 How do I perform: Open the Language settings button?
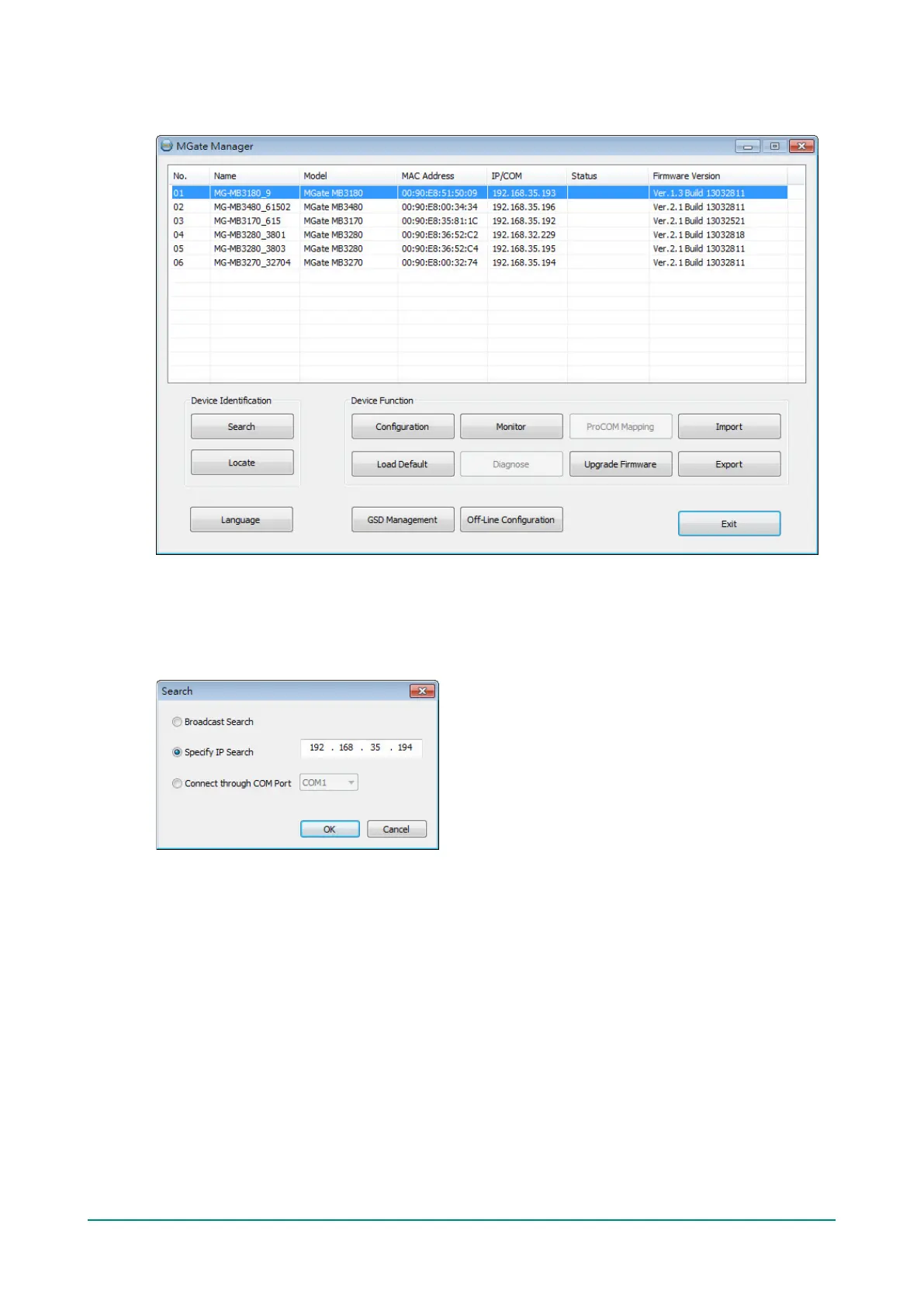coord(241,520)
